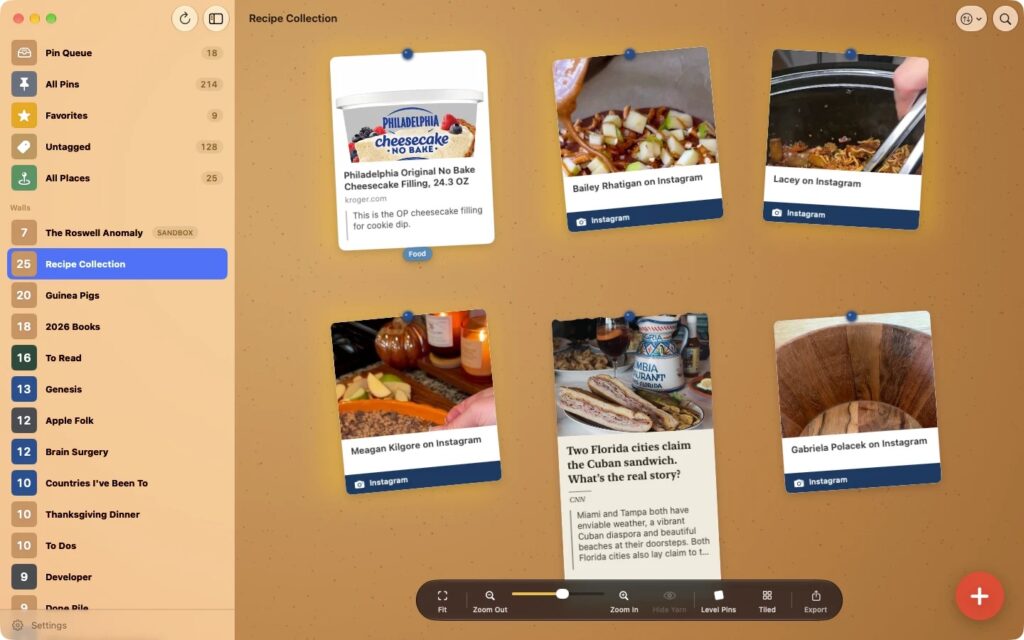This screenshot has width=1024, height=640.
Task: Click the pushpin on the Gabriela card
Action: [852, 316]
